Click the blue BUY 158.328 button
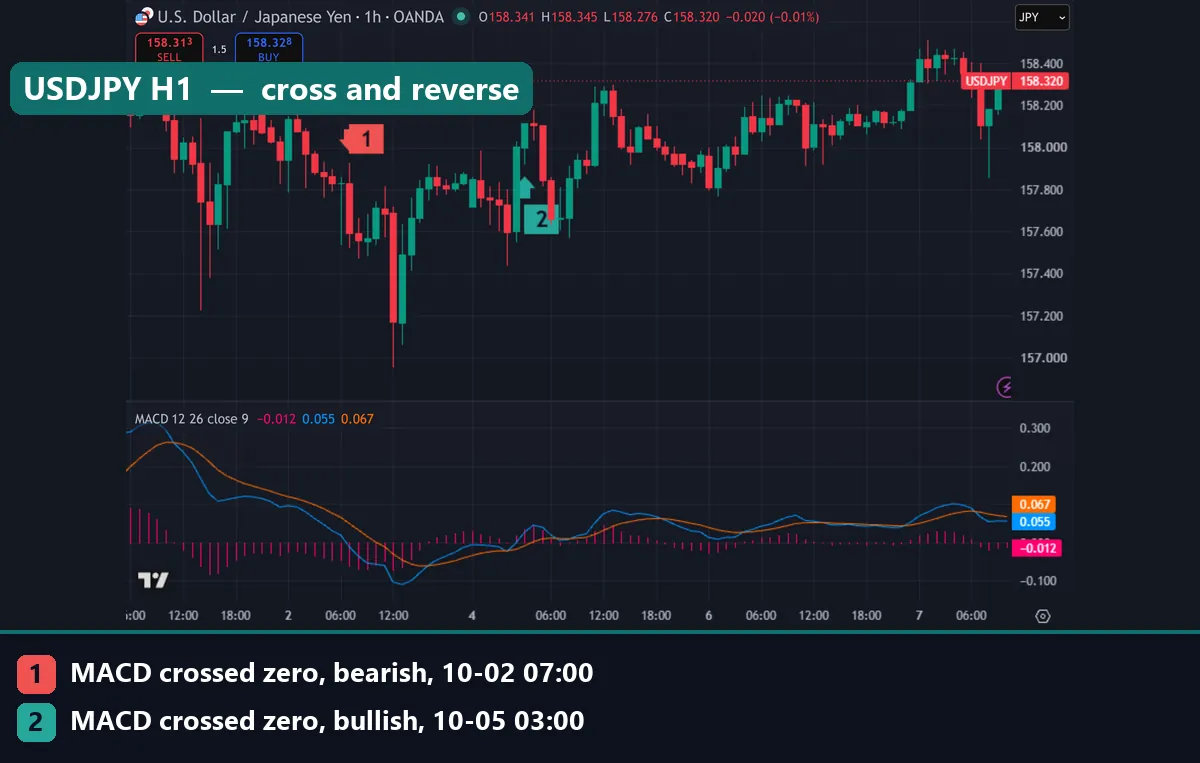 [x=269, y=48]
